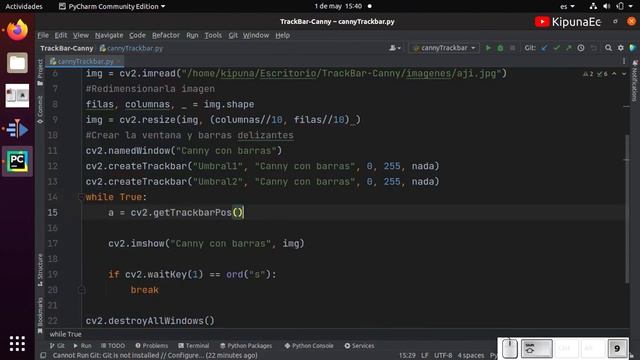Open the Git menu
The image size is (640, 360).
(x=233, y=35)
